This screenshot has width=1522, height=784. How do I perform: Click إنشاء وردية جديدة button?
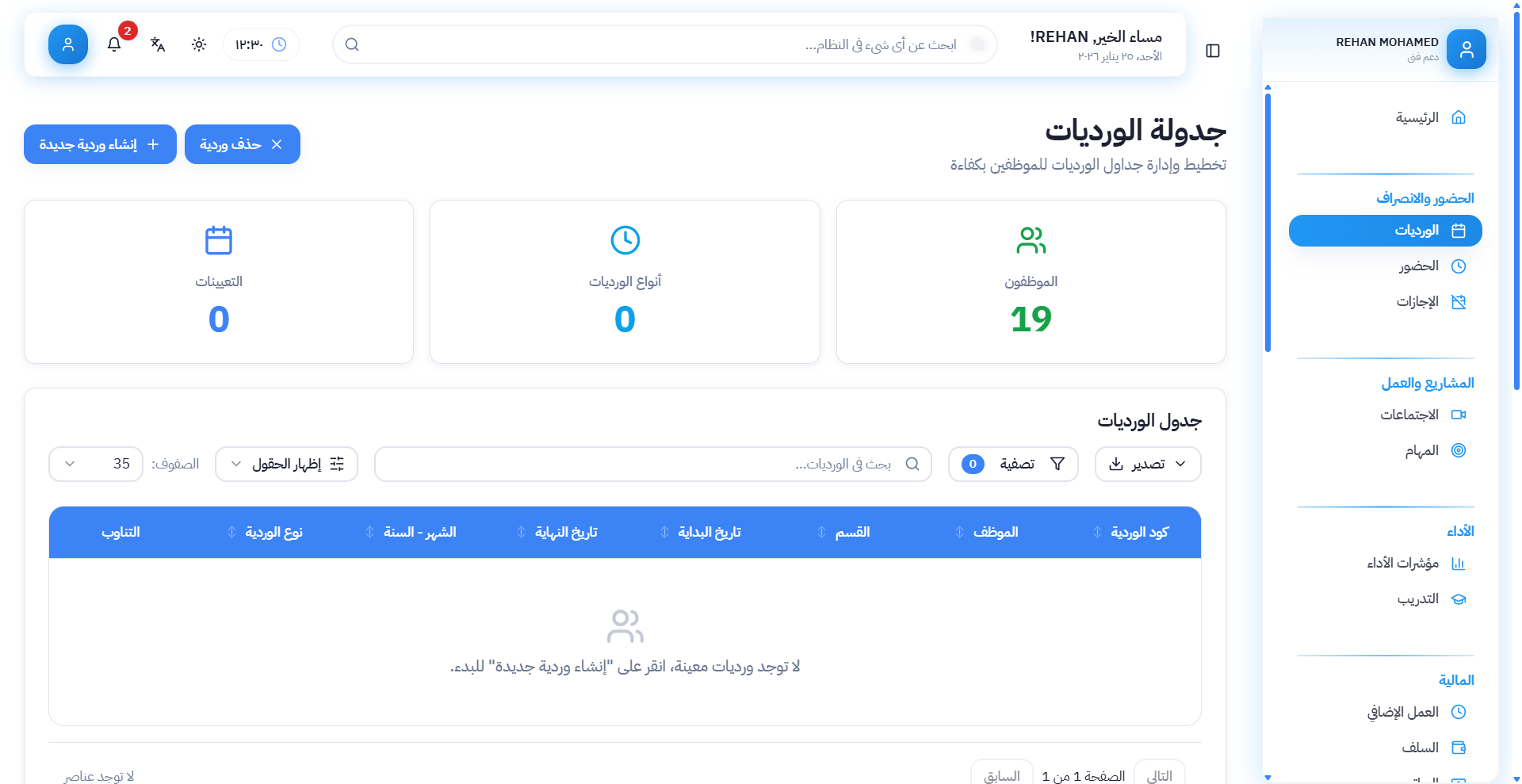pos(100,144)
